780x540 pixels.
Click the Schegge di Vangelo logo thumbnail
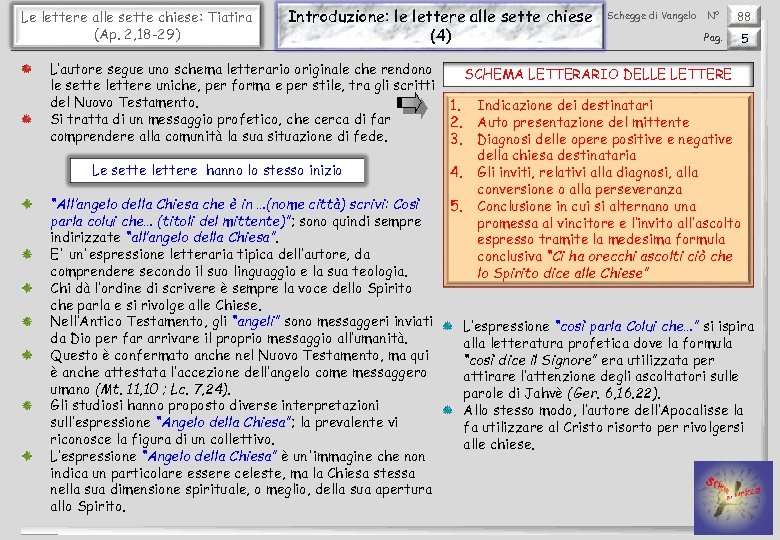pos(733,497)
